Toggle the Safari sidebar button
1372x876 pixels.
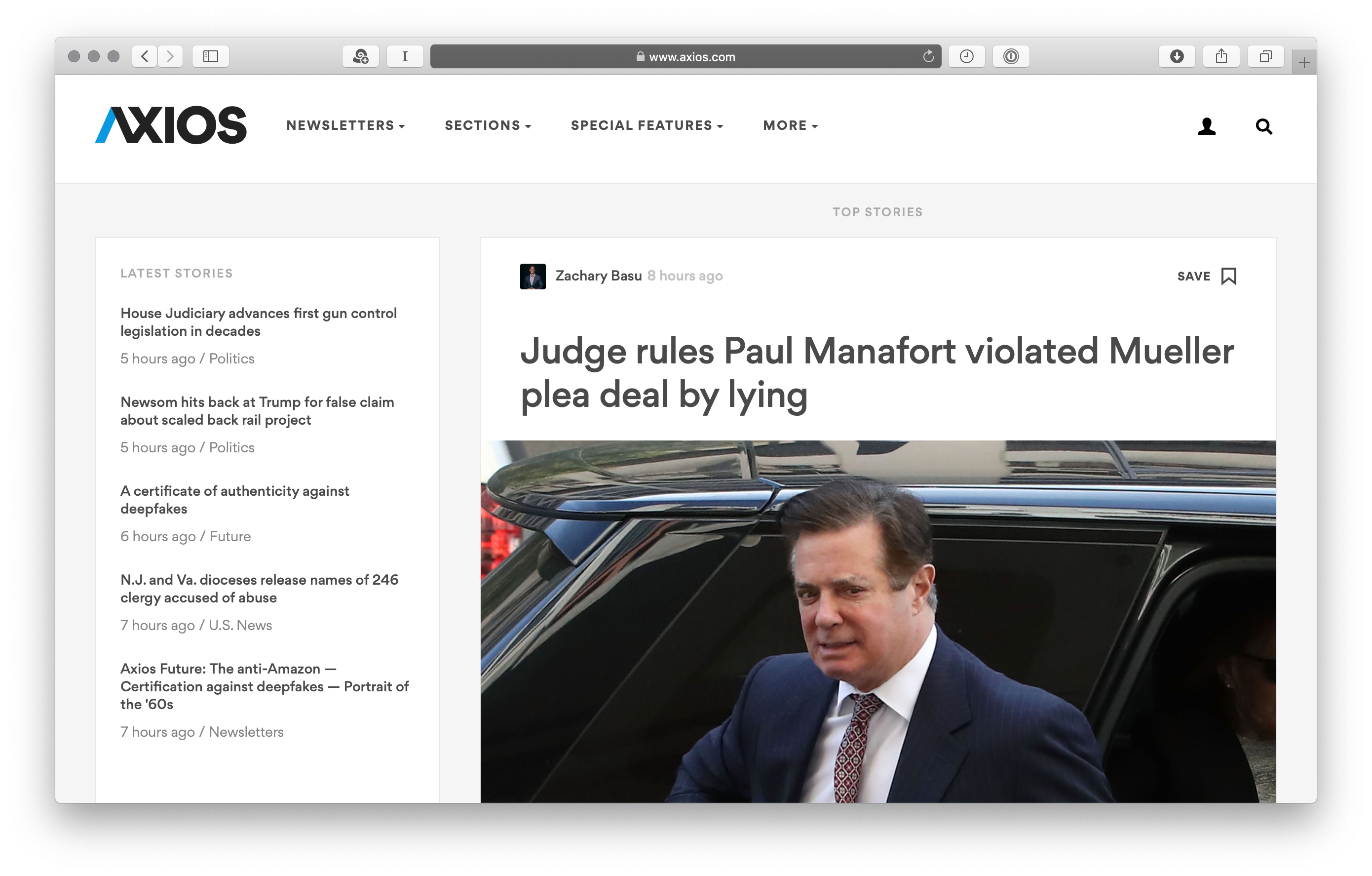pyautogui.click(x=211, y=56)
